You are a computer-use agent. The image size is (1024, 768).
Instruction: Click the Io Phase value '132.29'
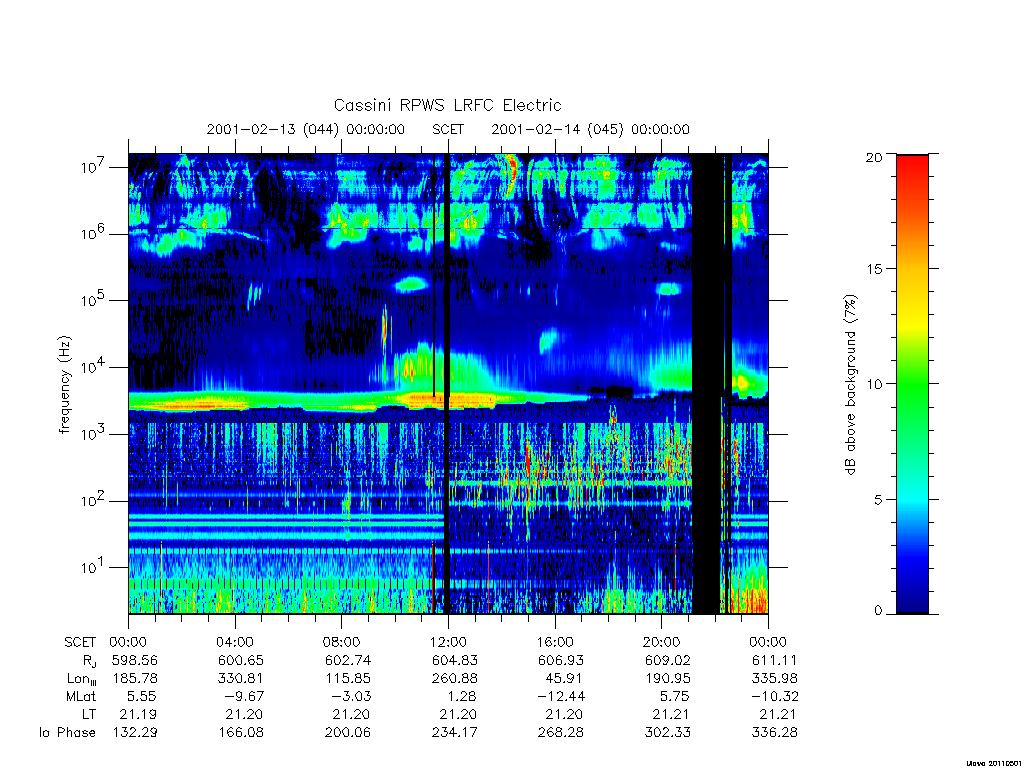tap(135, 733)
